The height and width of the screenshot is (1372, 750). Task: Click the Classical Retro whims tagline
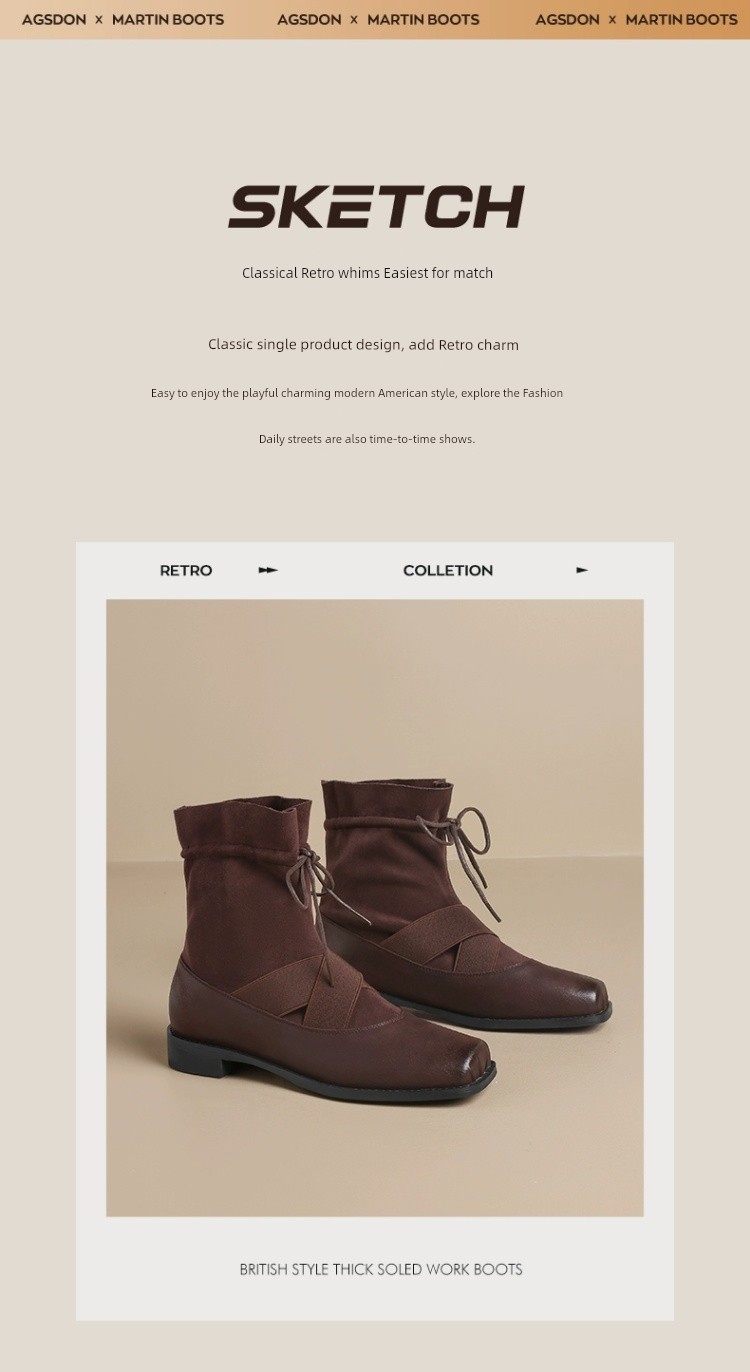[367, 273]
